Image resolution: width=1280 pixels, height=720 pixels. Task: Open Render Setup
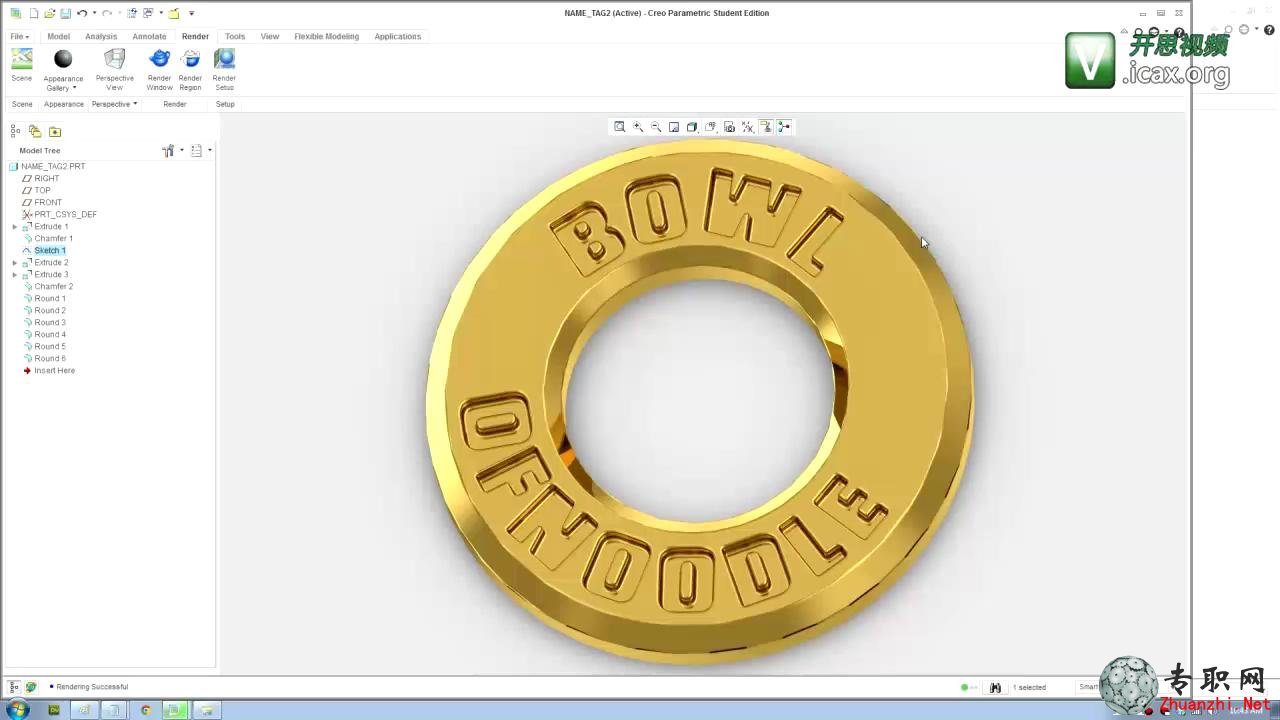[x=224, y=59]
